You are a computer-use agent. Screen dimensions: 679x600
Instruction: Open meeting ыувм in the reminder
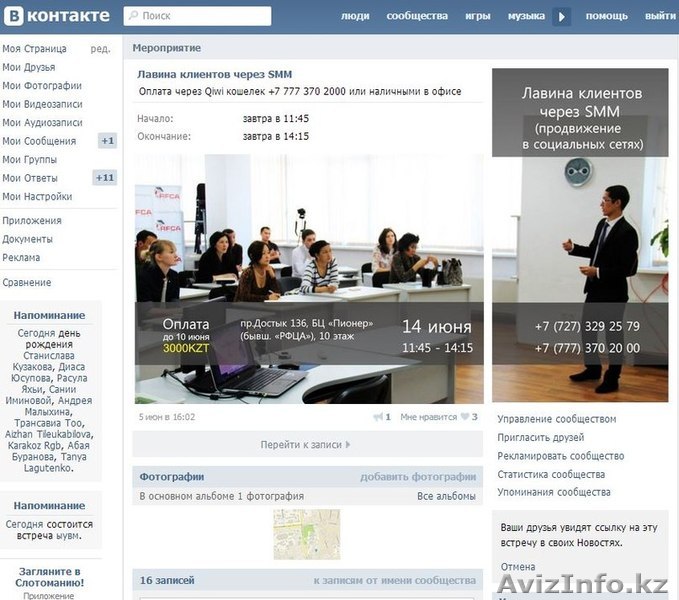point(68,536)
